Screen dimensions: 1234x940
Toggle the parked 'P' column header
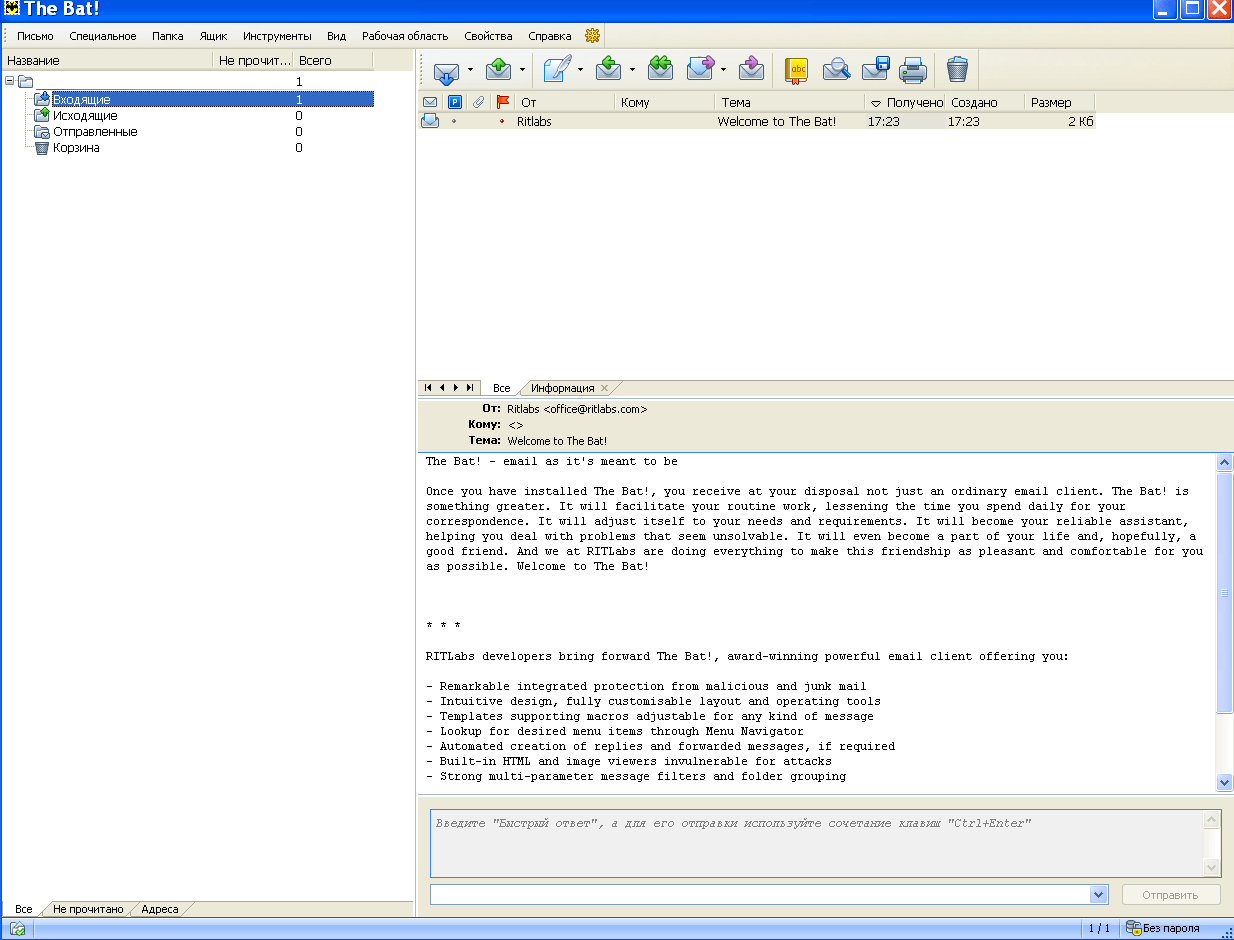click(x=455, y=102)
